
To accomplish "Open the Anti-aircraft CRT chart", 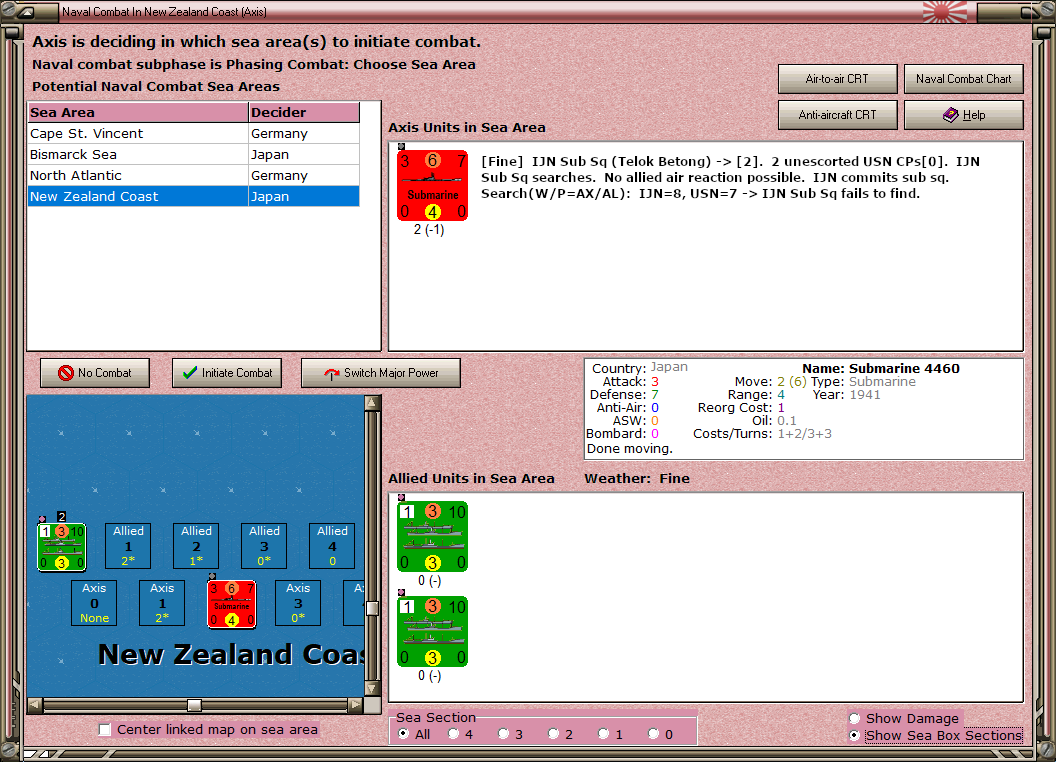I will [837, 115].
